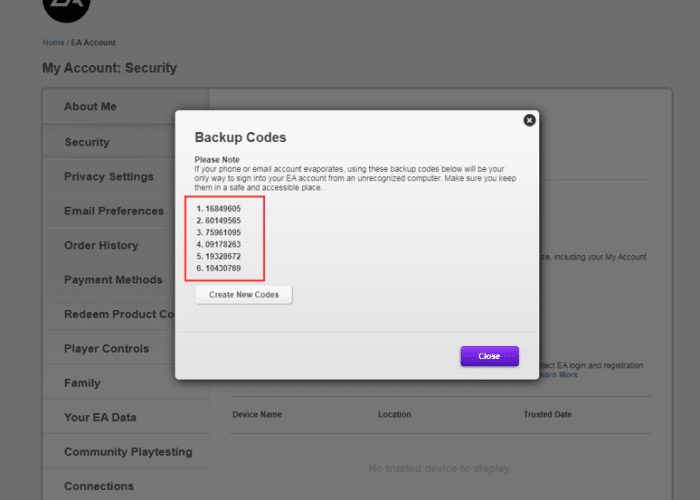The height and width of the screenshot is (500, 700).
Task: Click No trusted device to display text
Action: tap(440, 468)
